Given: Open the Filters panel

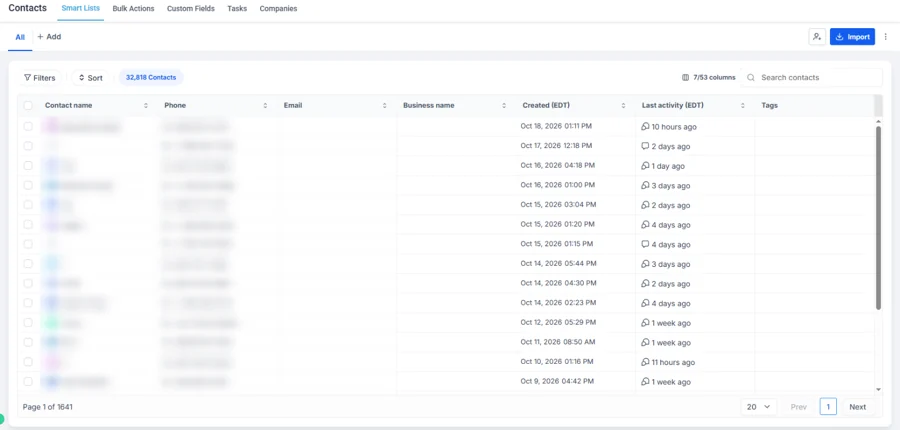Looking at the screenshot, I should point(40,78).
